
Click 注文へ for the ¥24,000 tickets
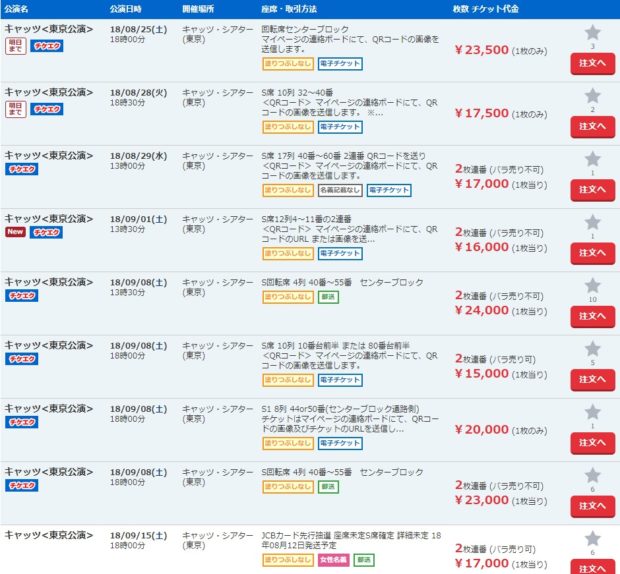[592, 316]
